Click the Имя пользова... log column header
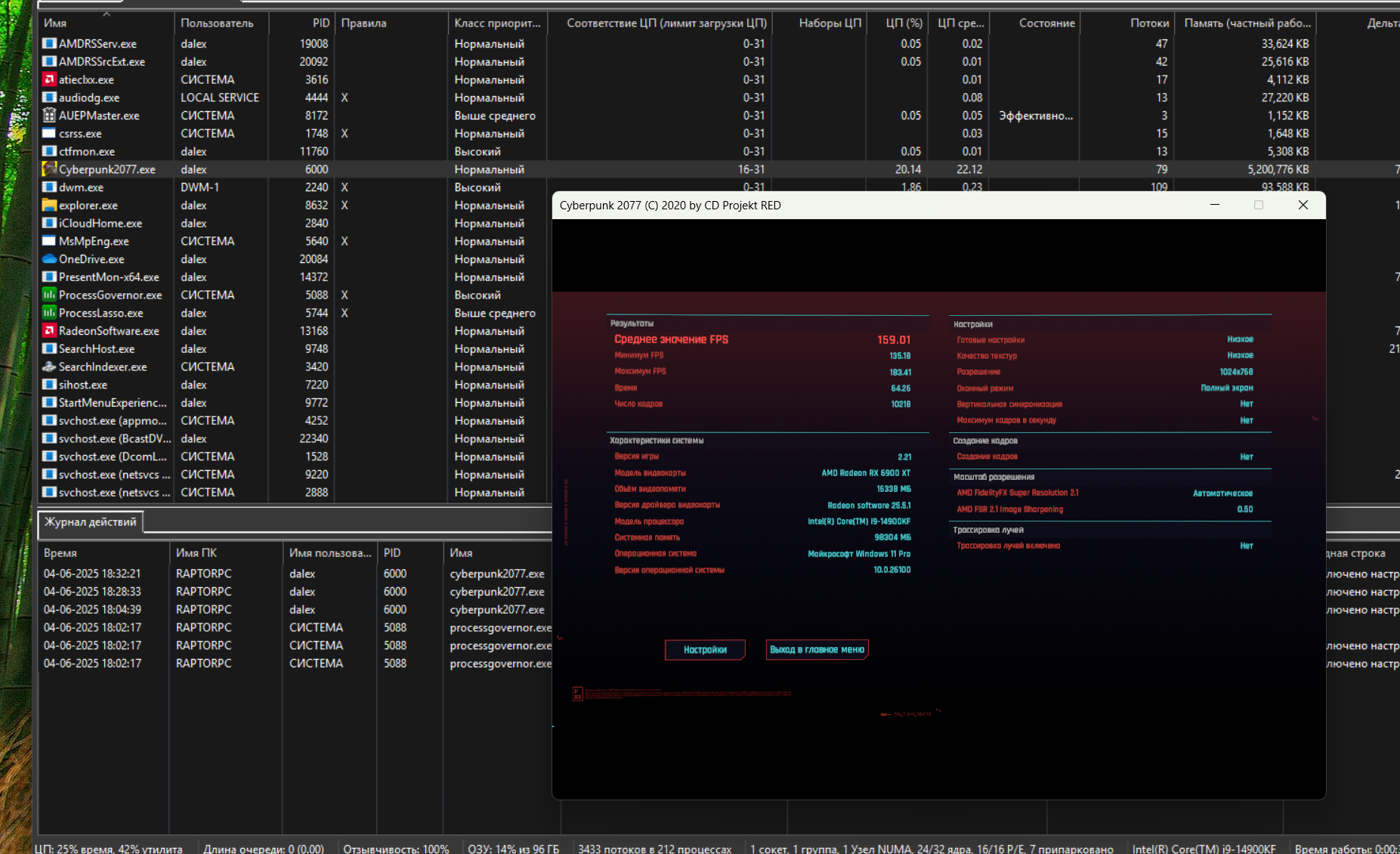The width and height of the screenshot is (1400, 854). [330, 553]
